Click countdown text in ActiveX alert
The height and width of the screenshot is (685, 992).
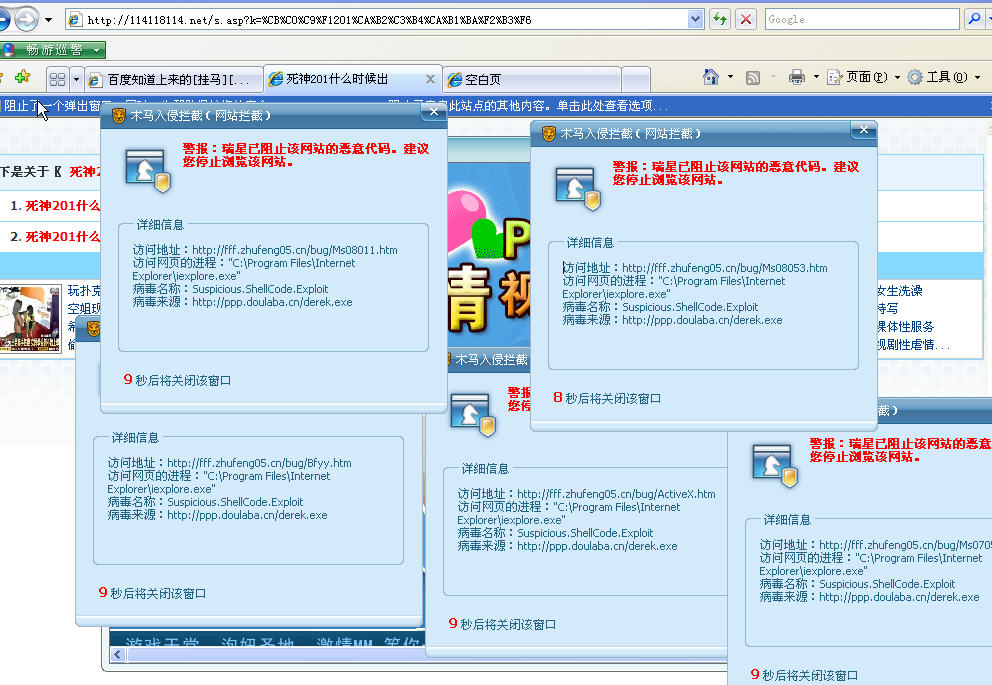coord(502,624)
